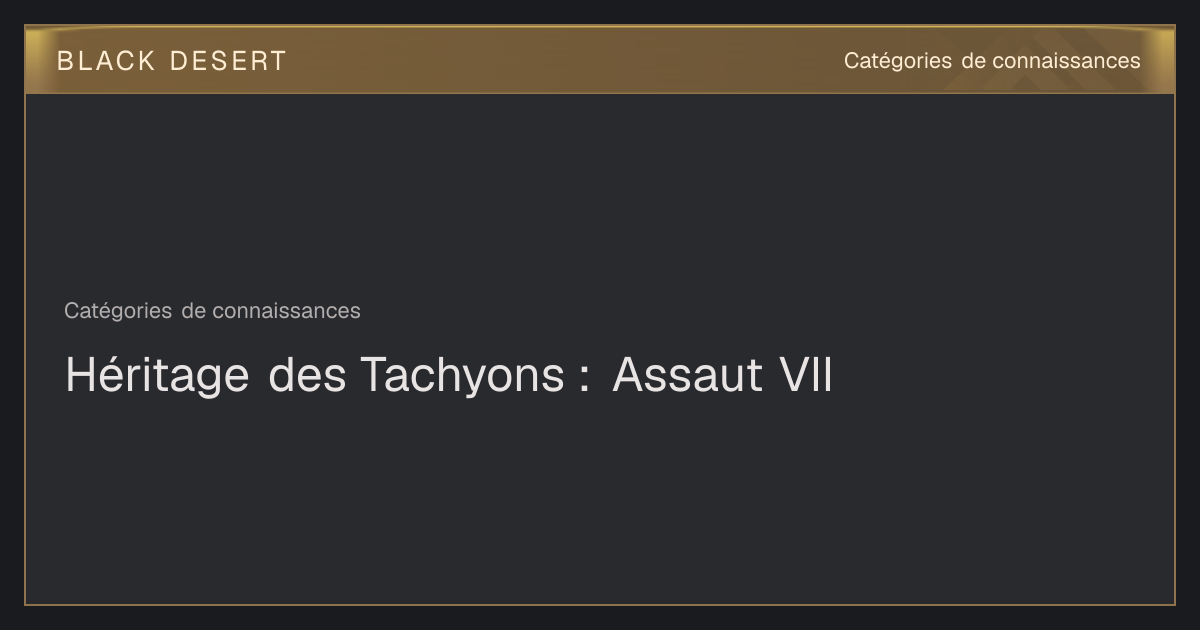The height and width of the screenshot is (630, 1200).
Task: Click the Assaut VII part of the title
Action: (x=722, y=376)
